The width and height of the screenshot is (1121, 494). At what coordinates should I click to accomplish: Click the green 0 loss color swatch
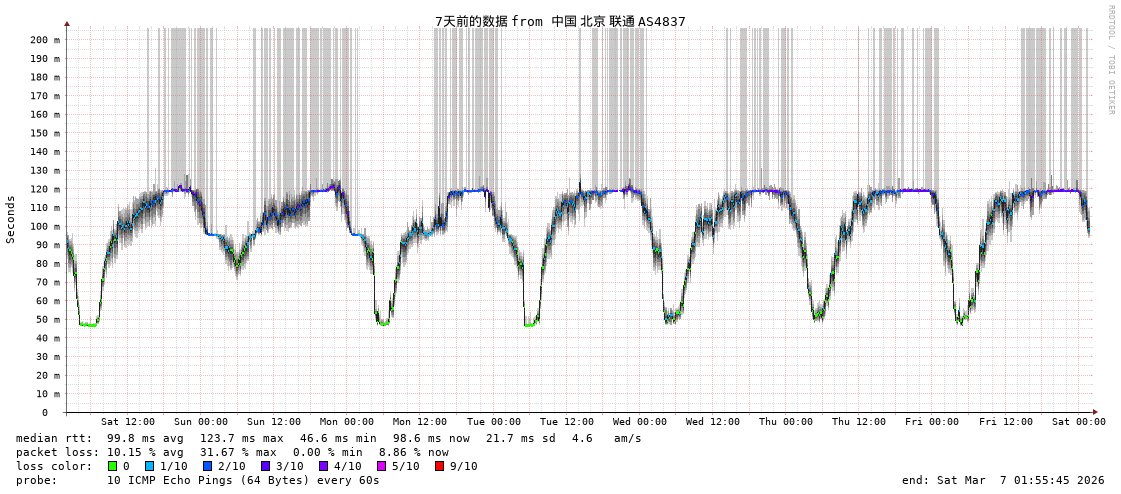click(112, 466)
